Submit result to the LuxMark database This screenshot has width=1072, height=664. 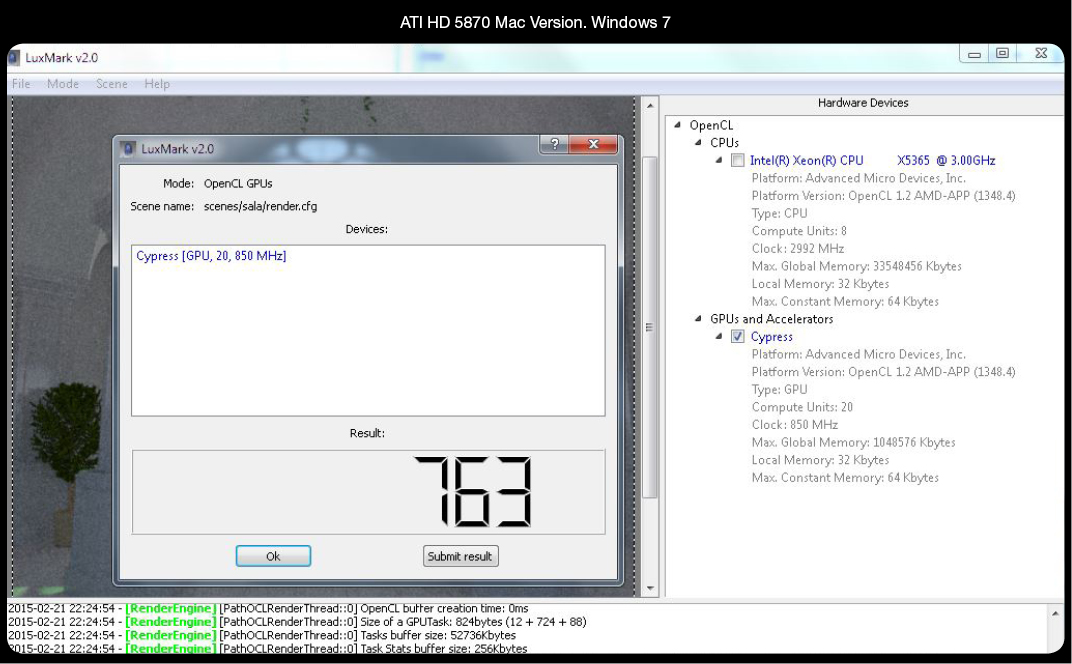(x=460, y=556)
